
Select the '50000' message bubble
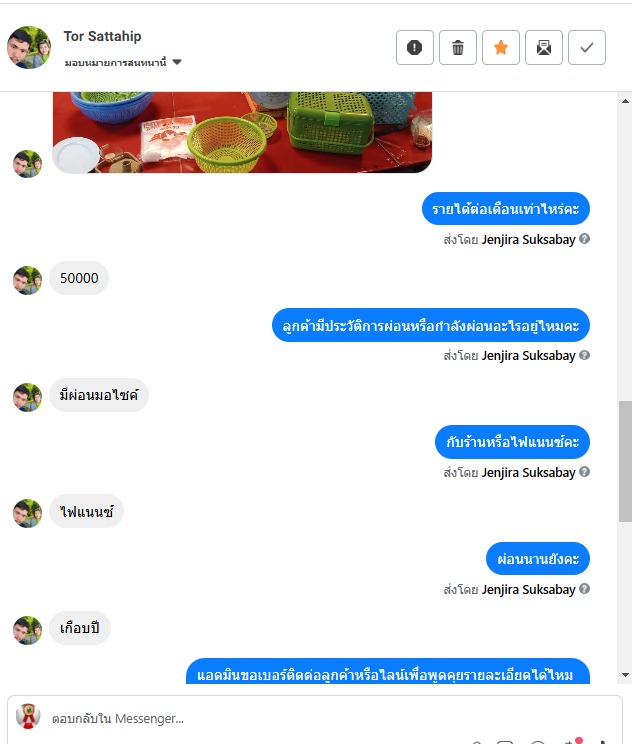79,278
